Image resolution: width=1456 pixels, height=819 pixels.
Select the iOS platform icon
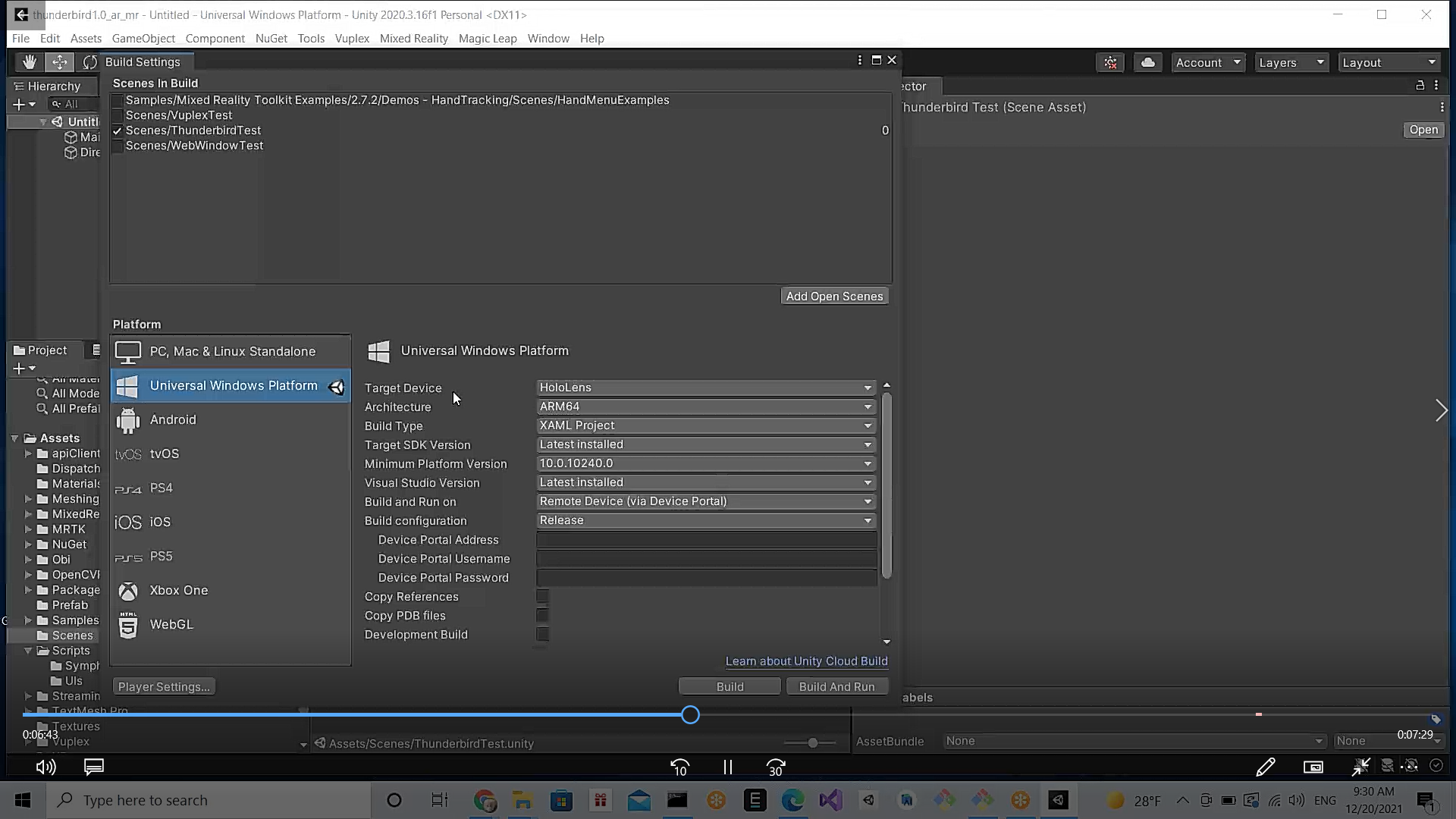point(127,522)
